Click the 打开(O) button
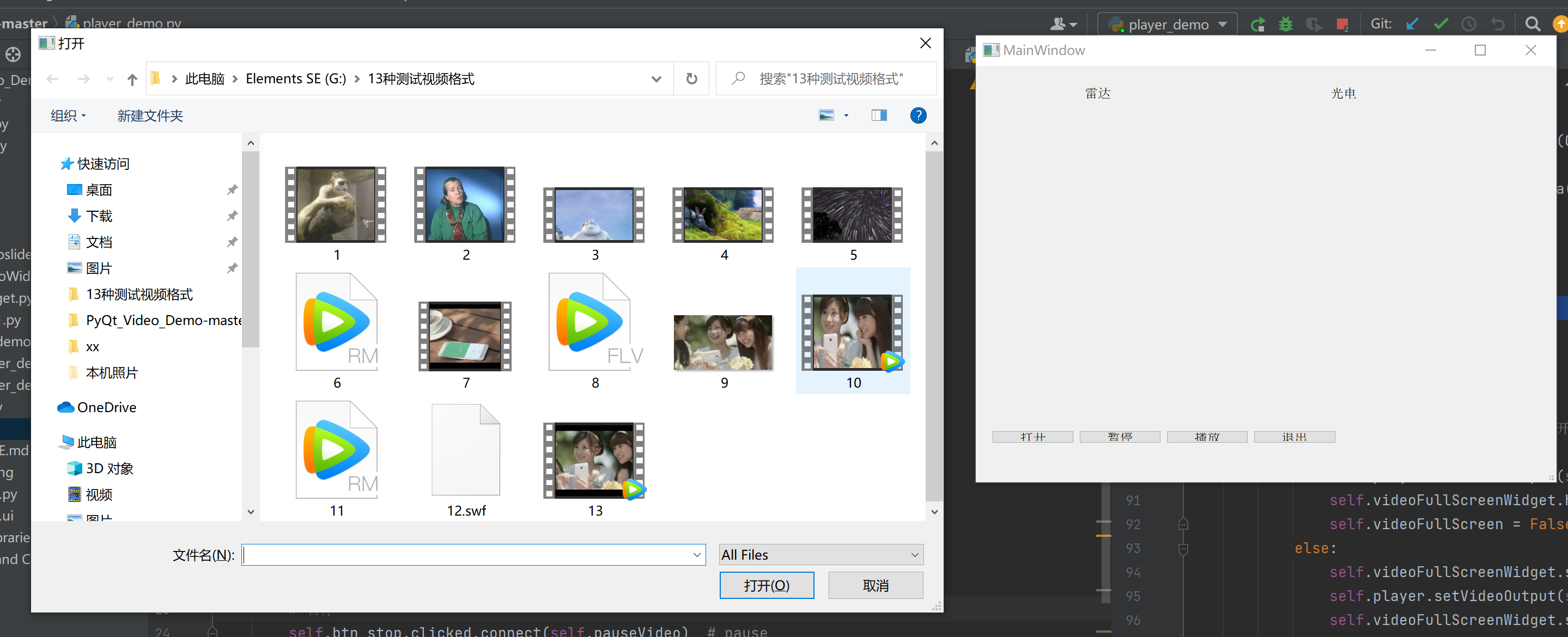This screenshot has height=637, width=1568. coord(767,585)
